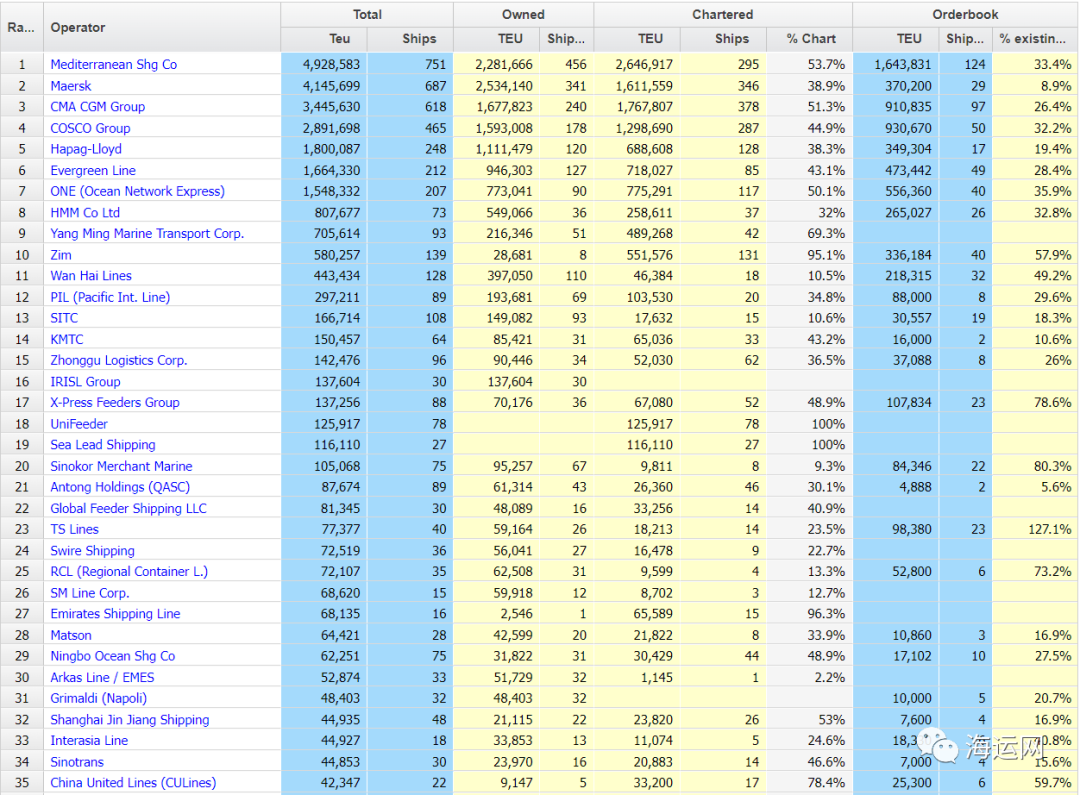The image size is (1080, 795).
Task: Open the Matson operator link
Action: 70,635
